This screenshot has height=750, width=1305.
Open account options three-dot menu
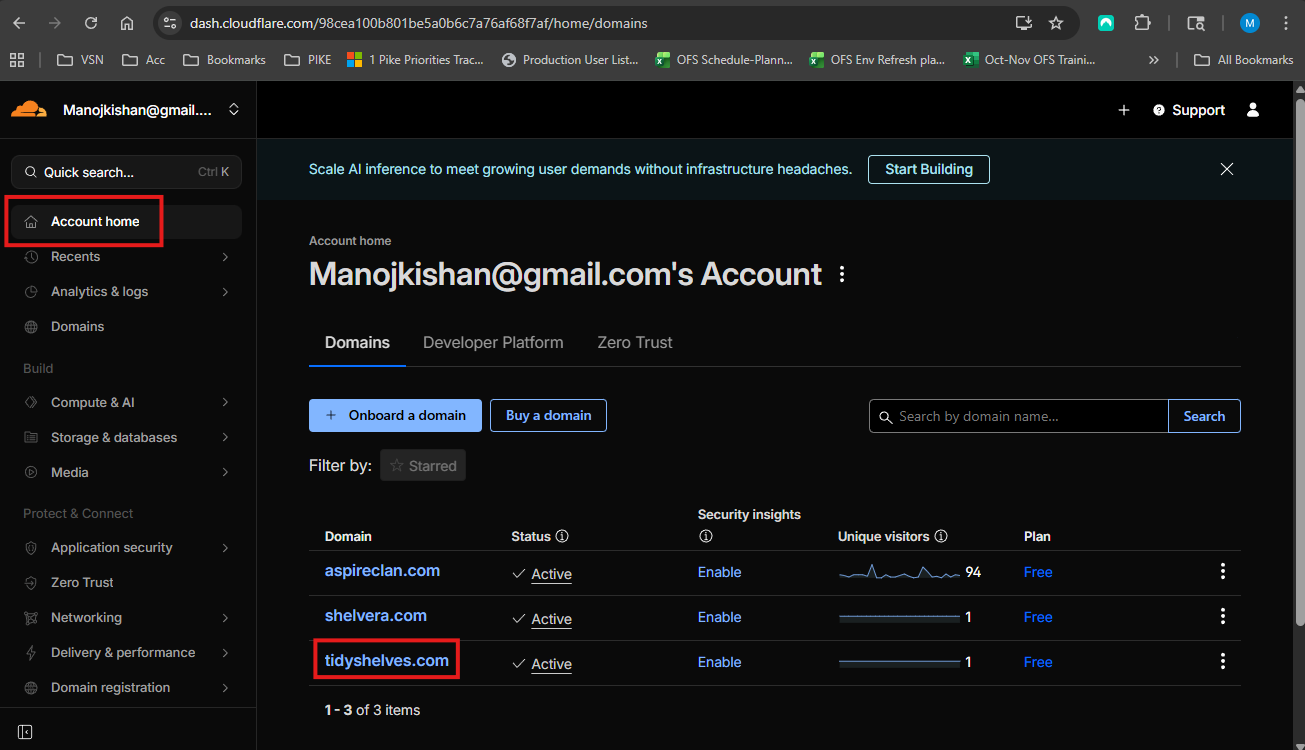842,274
